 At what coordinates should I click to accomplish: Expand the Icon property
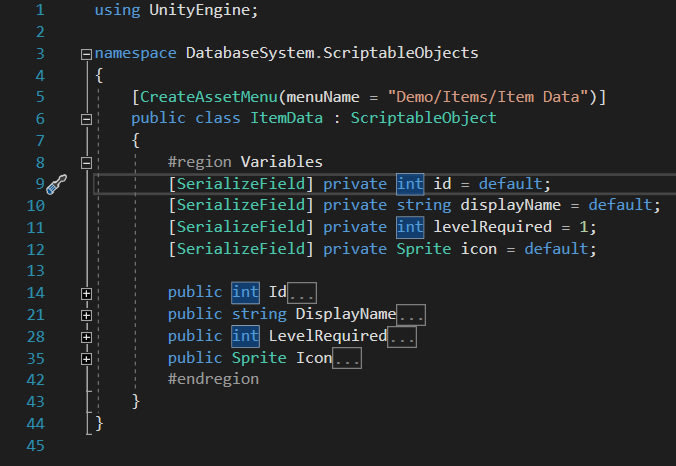[86, 359]
